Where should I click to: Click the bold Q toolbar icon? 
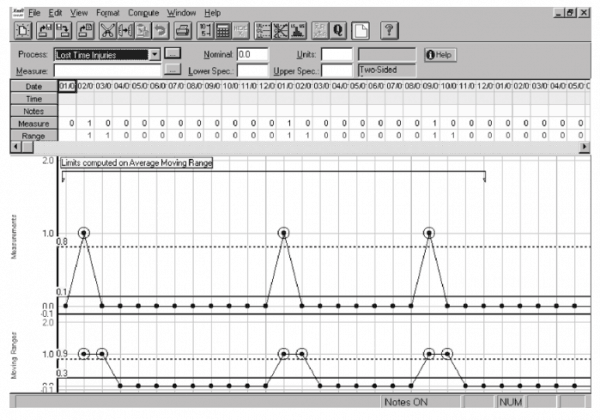[338, 31]
